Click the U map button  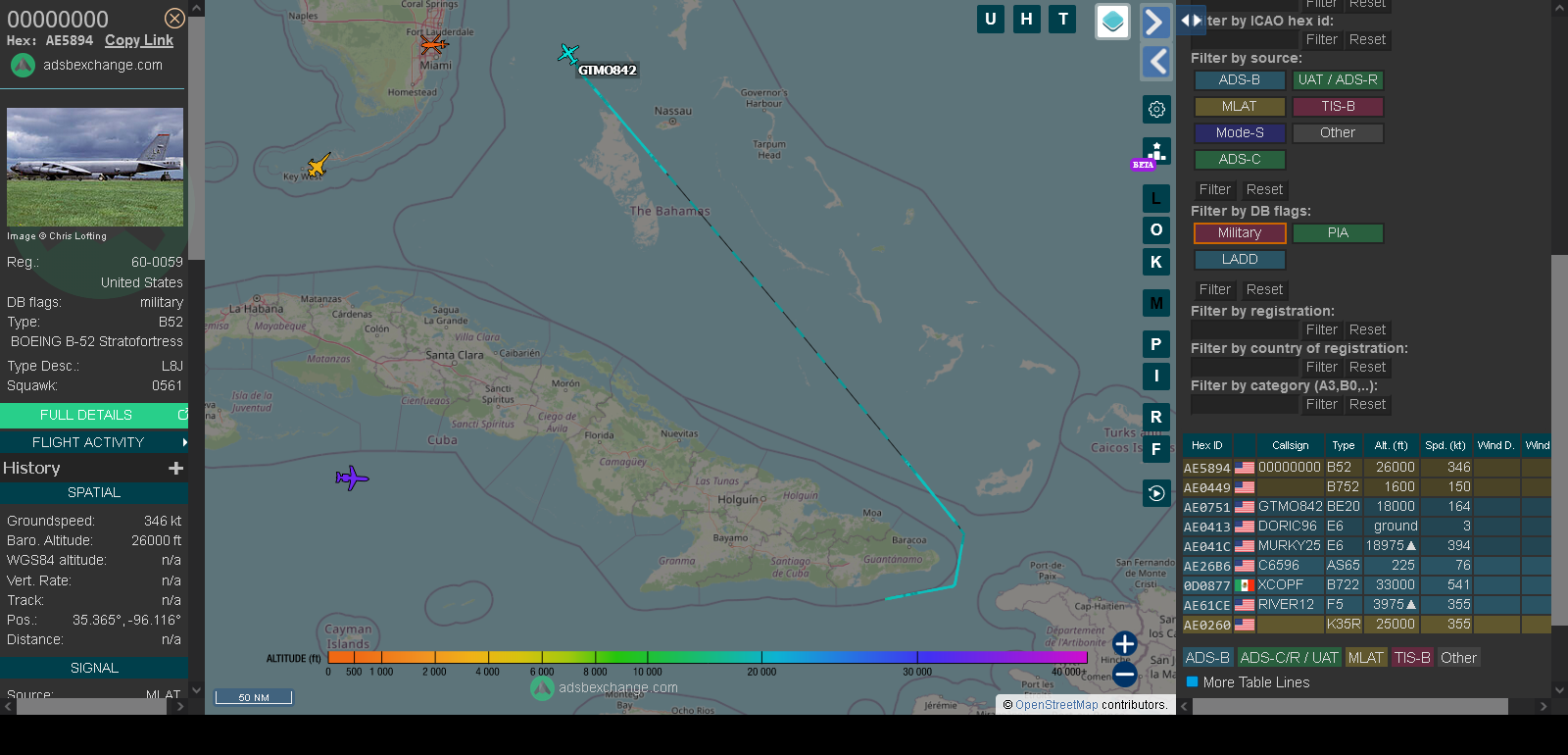(x=991, y=19)
